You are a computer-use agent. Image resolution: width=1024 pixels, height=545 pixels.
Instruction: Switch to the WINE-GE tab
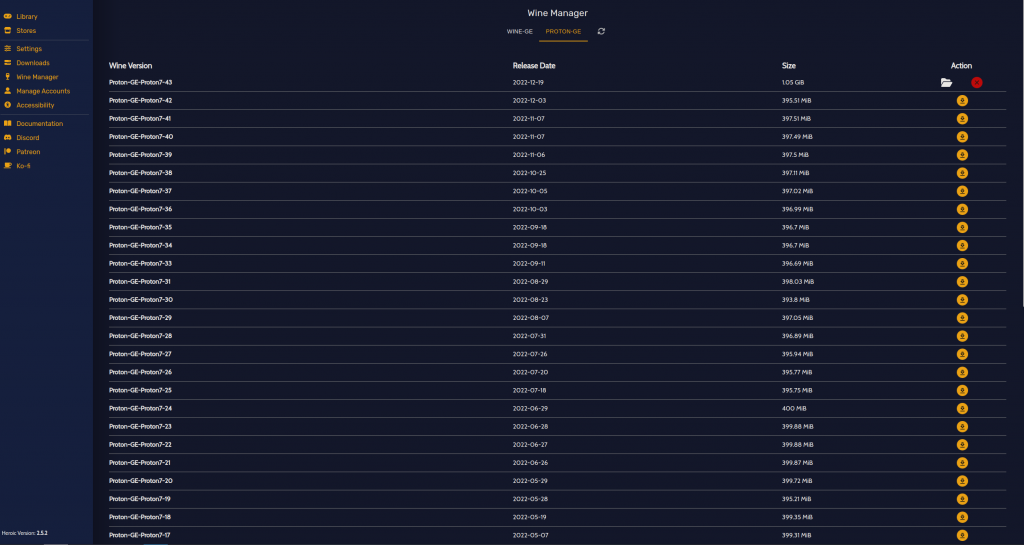click(520, 31)
